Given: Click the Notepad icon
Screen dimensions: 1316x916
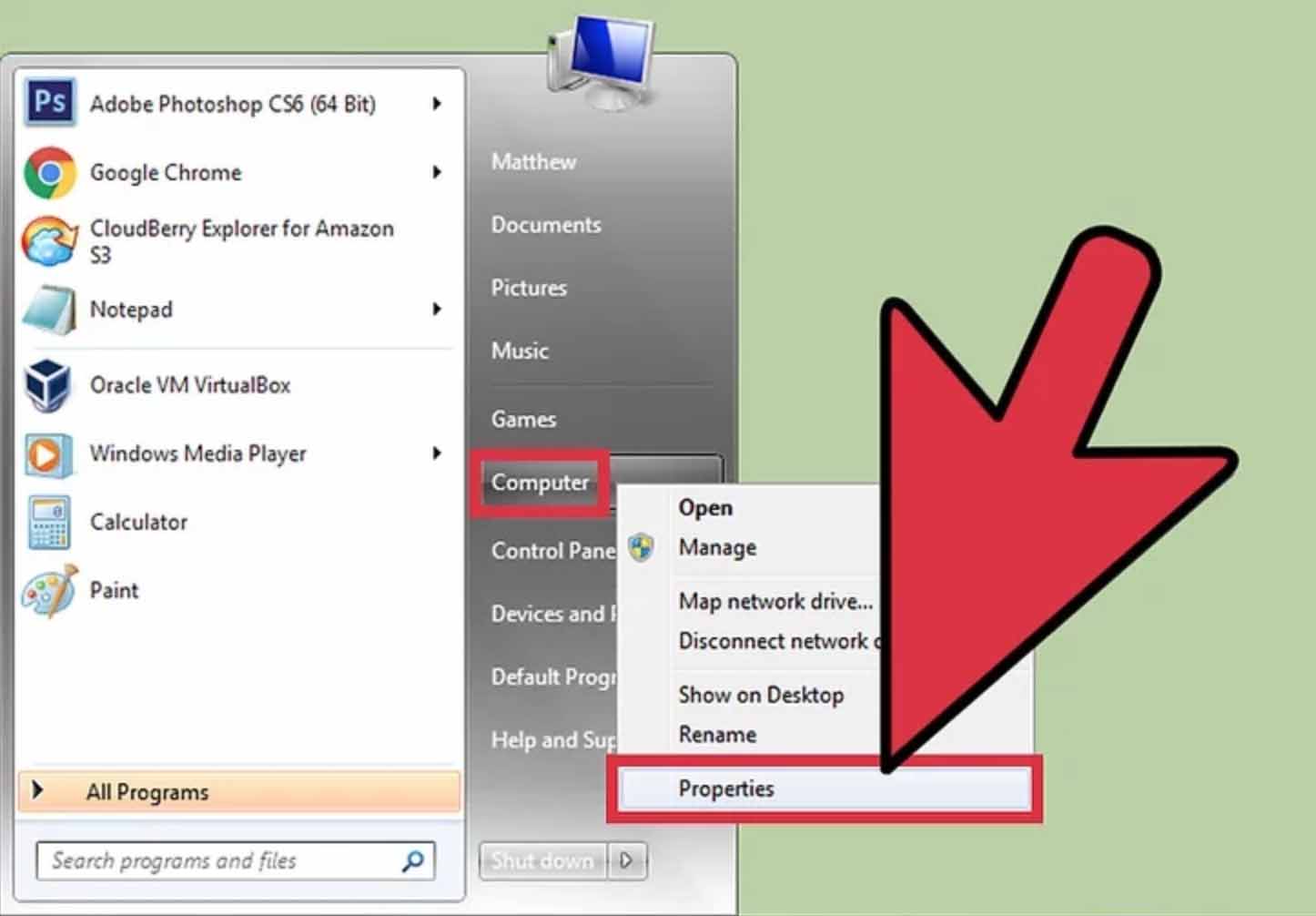Looking at the screenshot, I should (x=49, y=310).
